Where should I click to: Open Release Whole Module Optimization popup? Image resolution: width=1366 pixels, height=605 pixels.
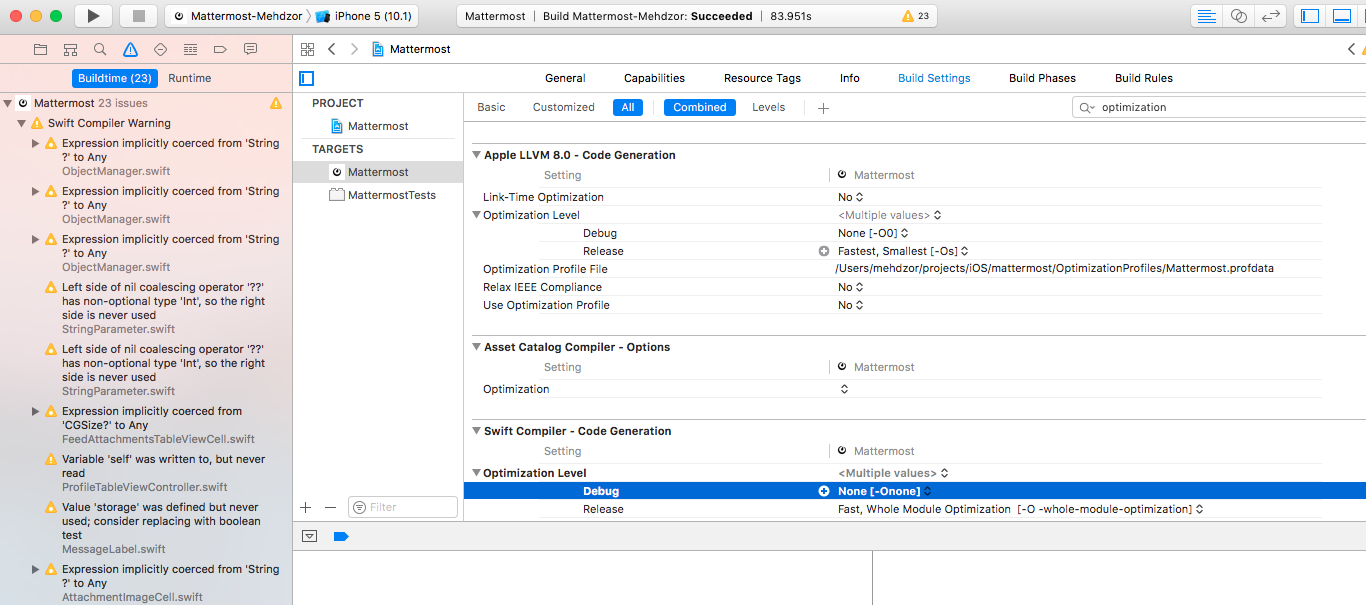[1020, 509]
